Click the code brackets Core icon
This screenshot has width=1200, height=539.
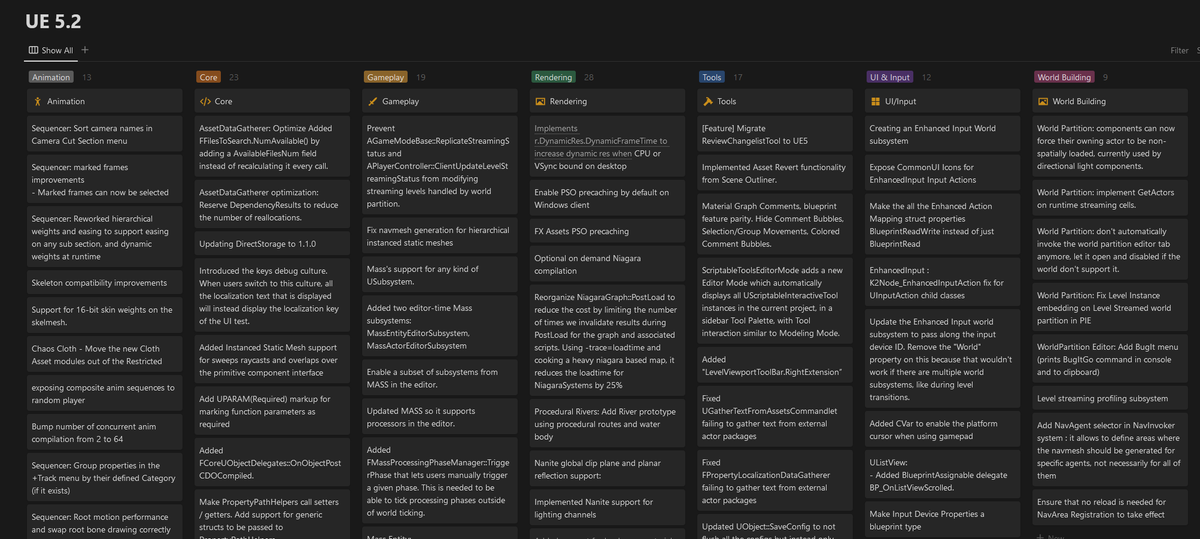coord(205,101)
